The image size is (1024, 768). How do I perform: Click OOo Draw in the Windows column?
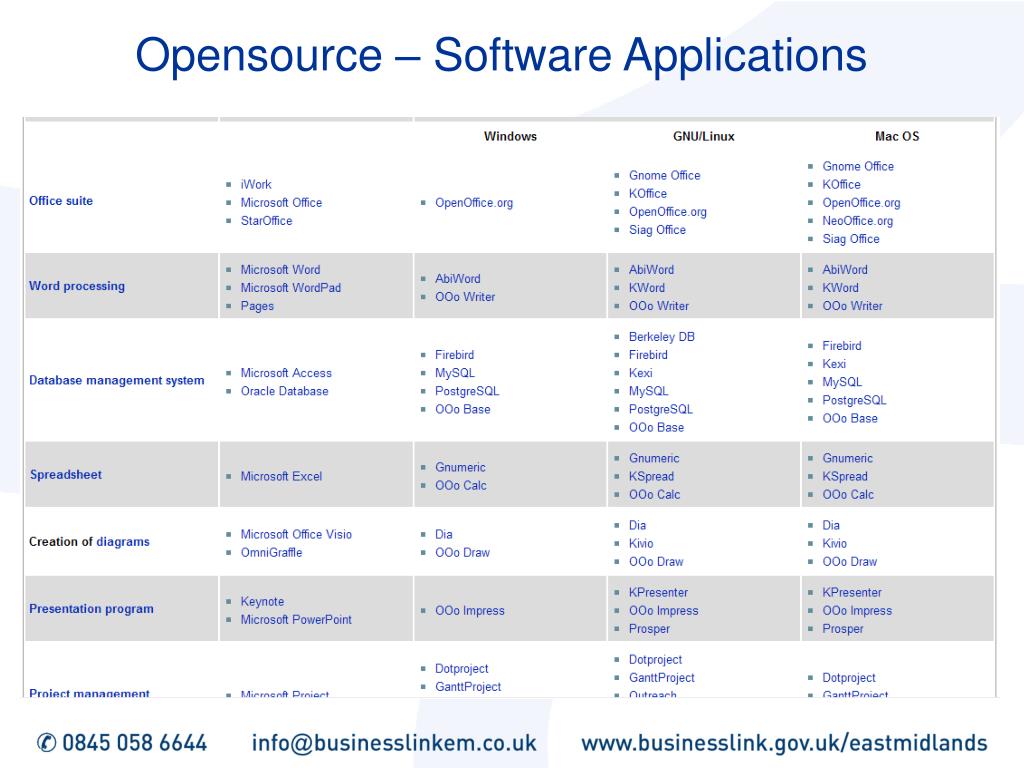pyautogui.click(x=462, y=552)
